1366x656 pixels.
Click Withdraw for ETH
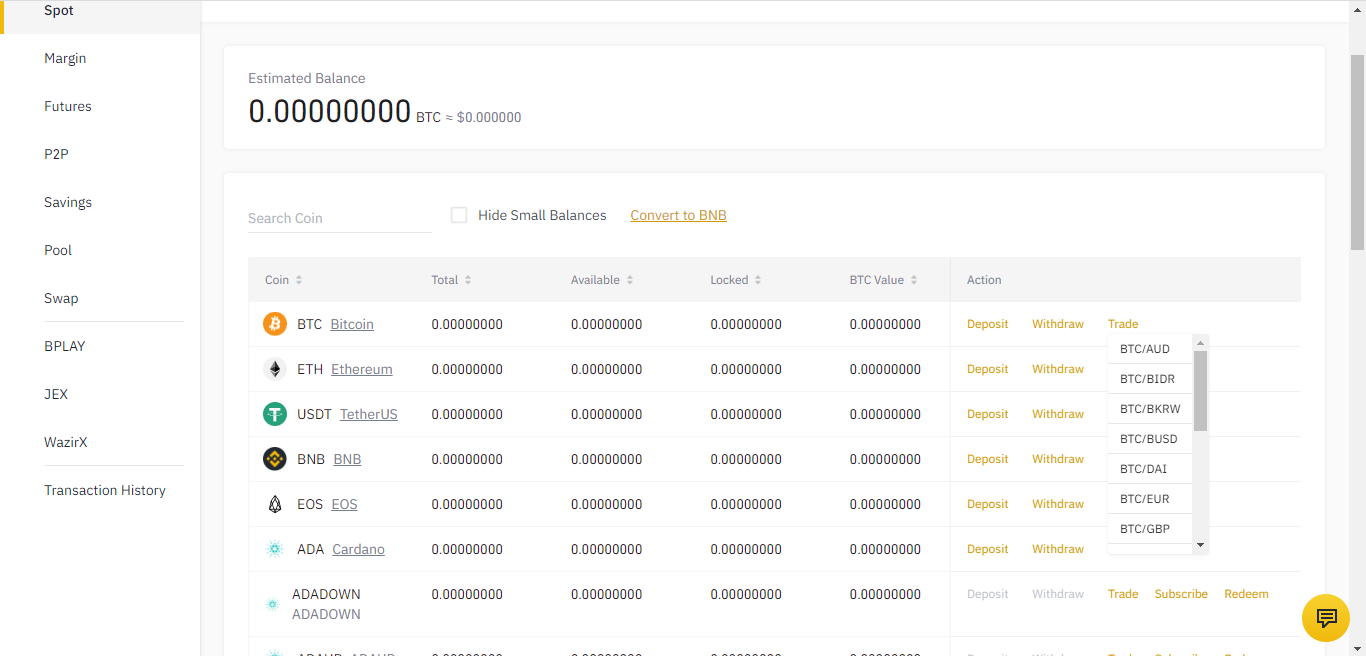[x=1058, y=369]
